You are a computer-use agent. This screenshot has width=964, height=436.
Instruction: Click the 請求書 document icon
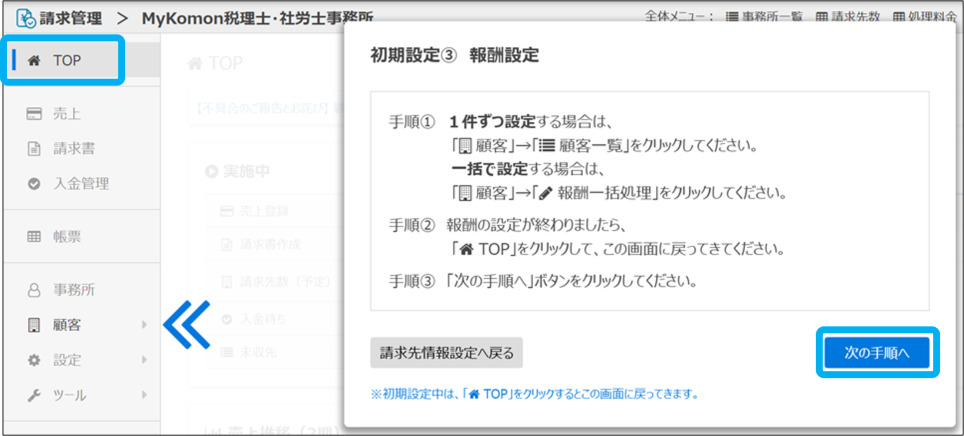[33, 148]
